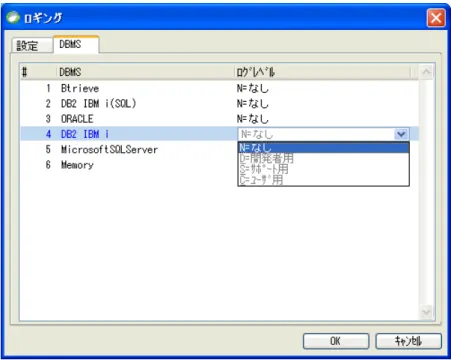Click the log level value for DB2 IBM i(SQL)
451x360 pixels.
253,104
